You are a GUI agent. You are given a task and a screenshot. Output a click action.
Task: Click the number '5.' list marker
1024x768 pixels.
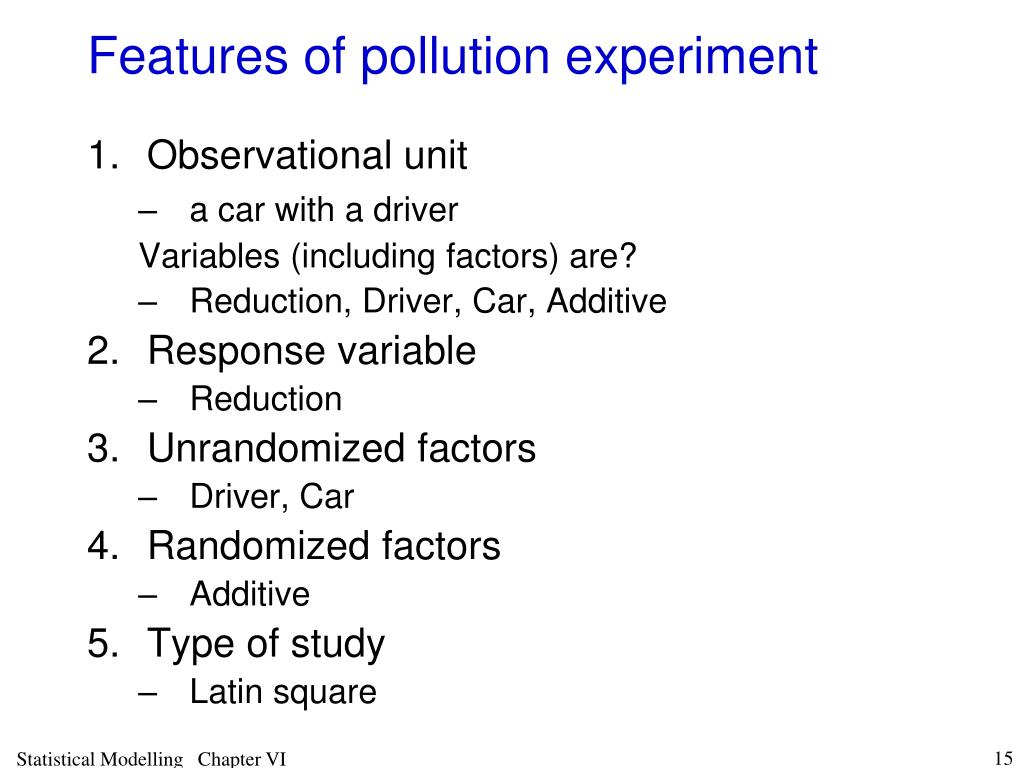coord(103,643)
